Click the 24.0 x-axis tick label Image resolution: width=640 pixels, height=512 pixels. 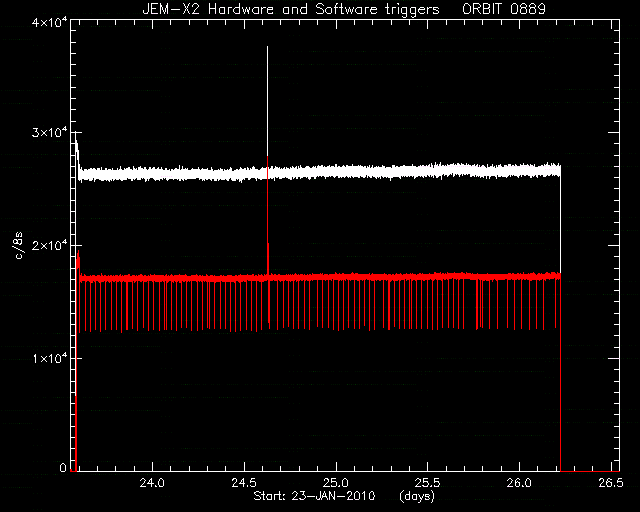click(x=152, y=483)
